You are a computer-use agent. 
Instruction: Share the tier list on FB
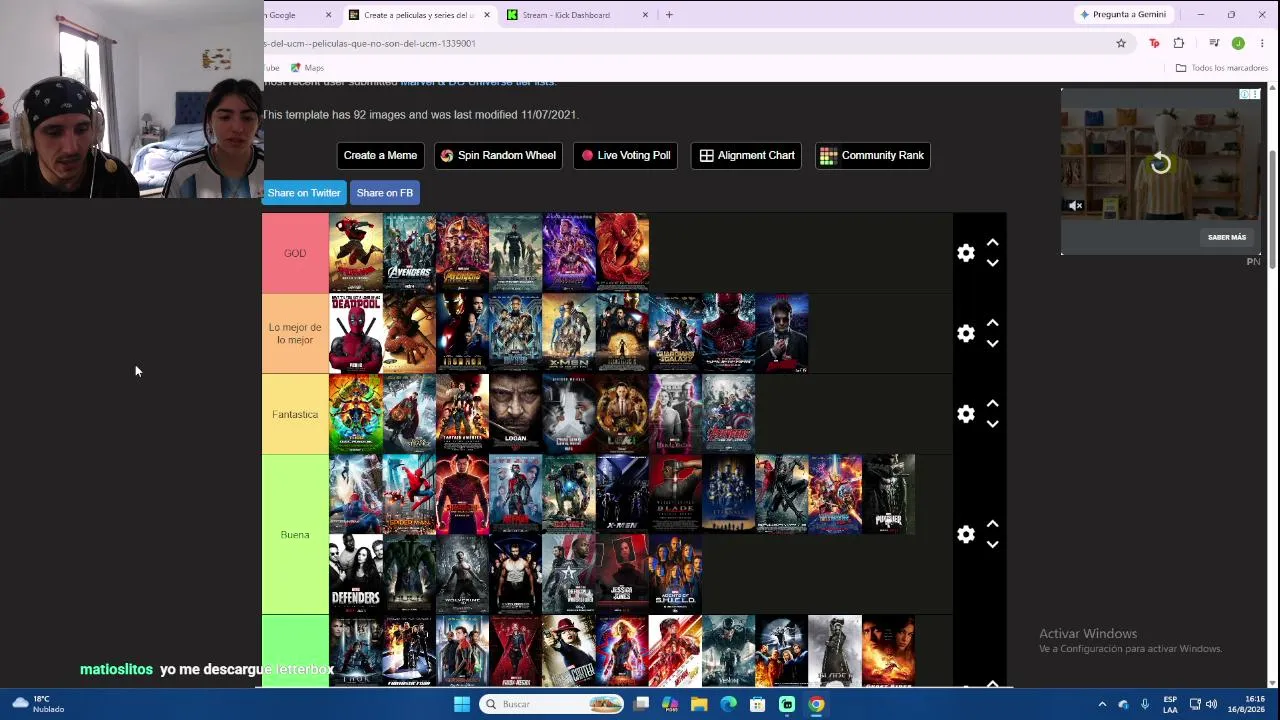coord(385,193)
